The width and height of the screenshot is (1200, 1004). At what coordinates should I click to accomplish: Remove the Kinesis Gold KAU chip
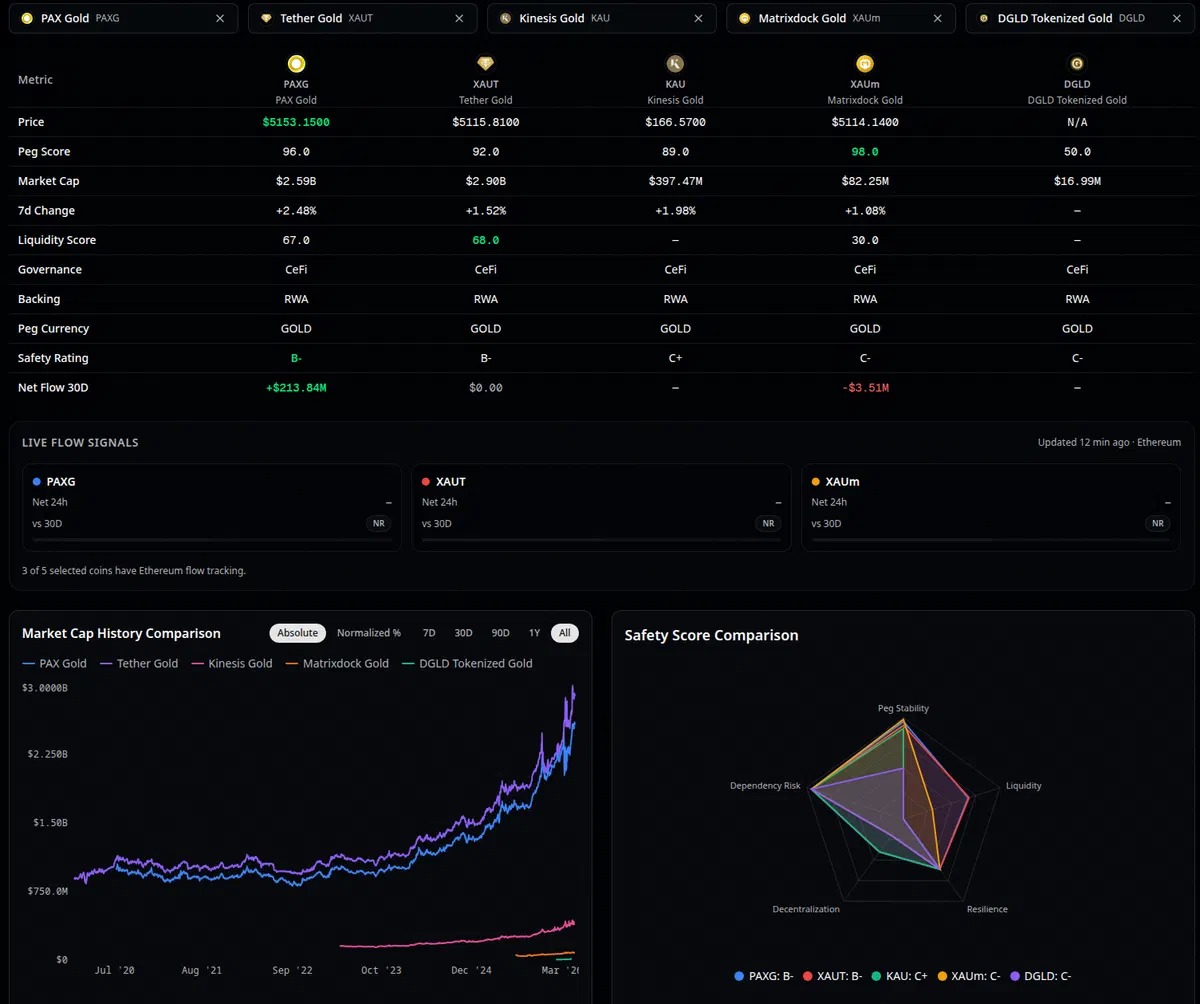coord(698,18)
